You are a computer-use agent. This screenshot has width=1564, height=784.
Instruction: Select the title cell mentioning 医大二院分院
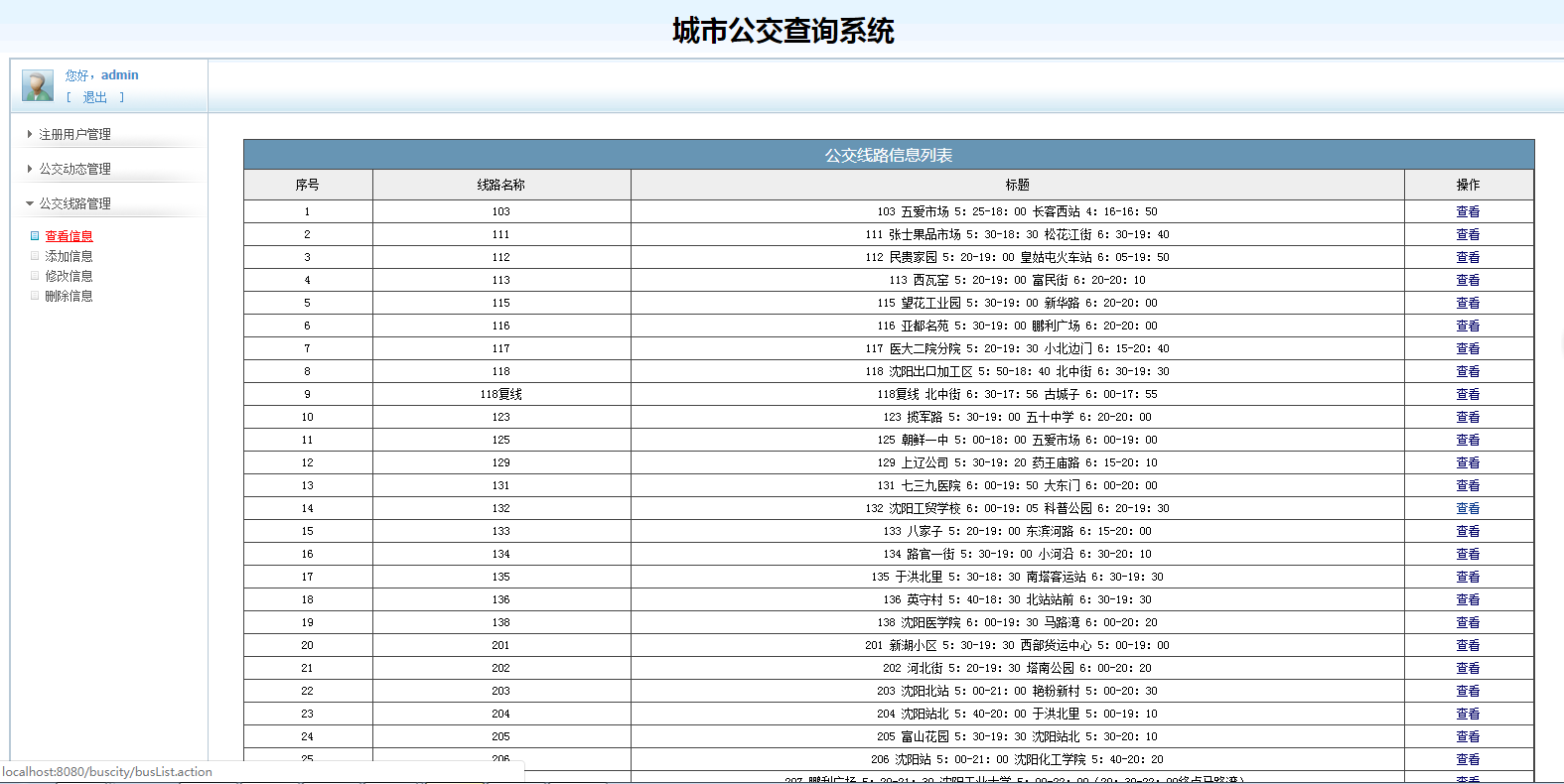pyautogui.click(x=1018, y=348)
